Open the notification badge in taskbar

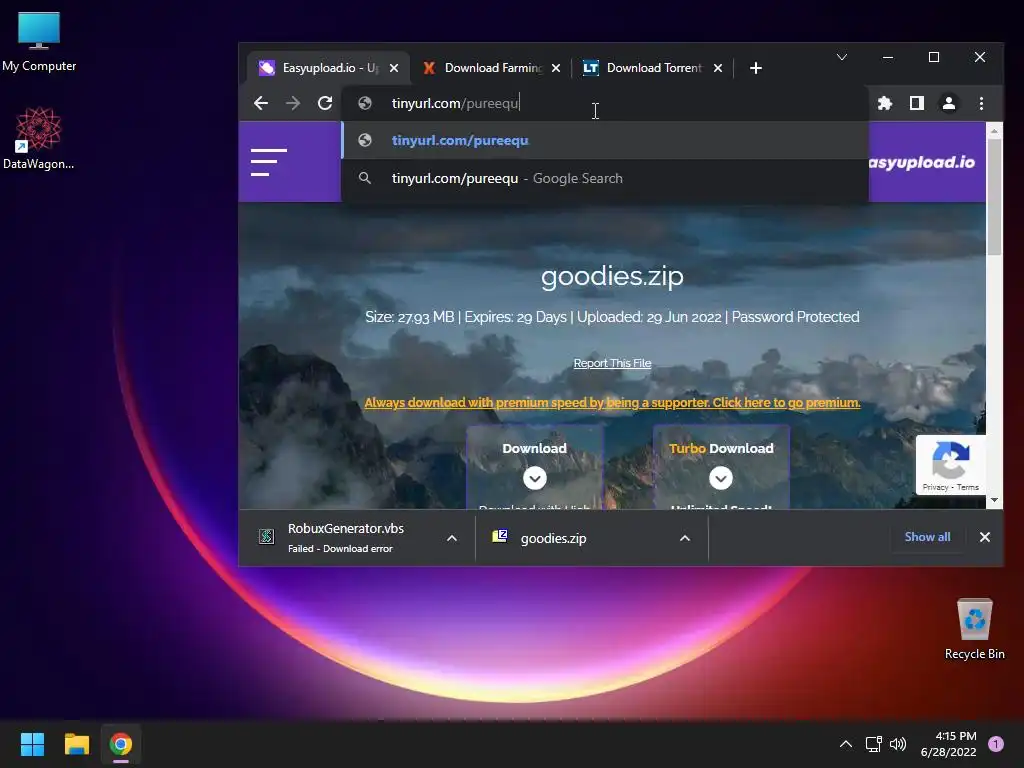[996, 744]
